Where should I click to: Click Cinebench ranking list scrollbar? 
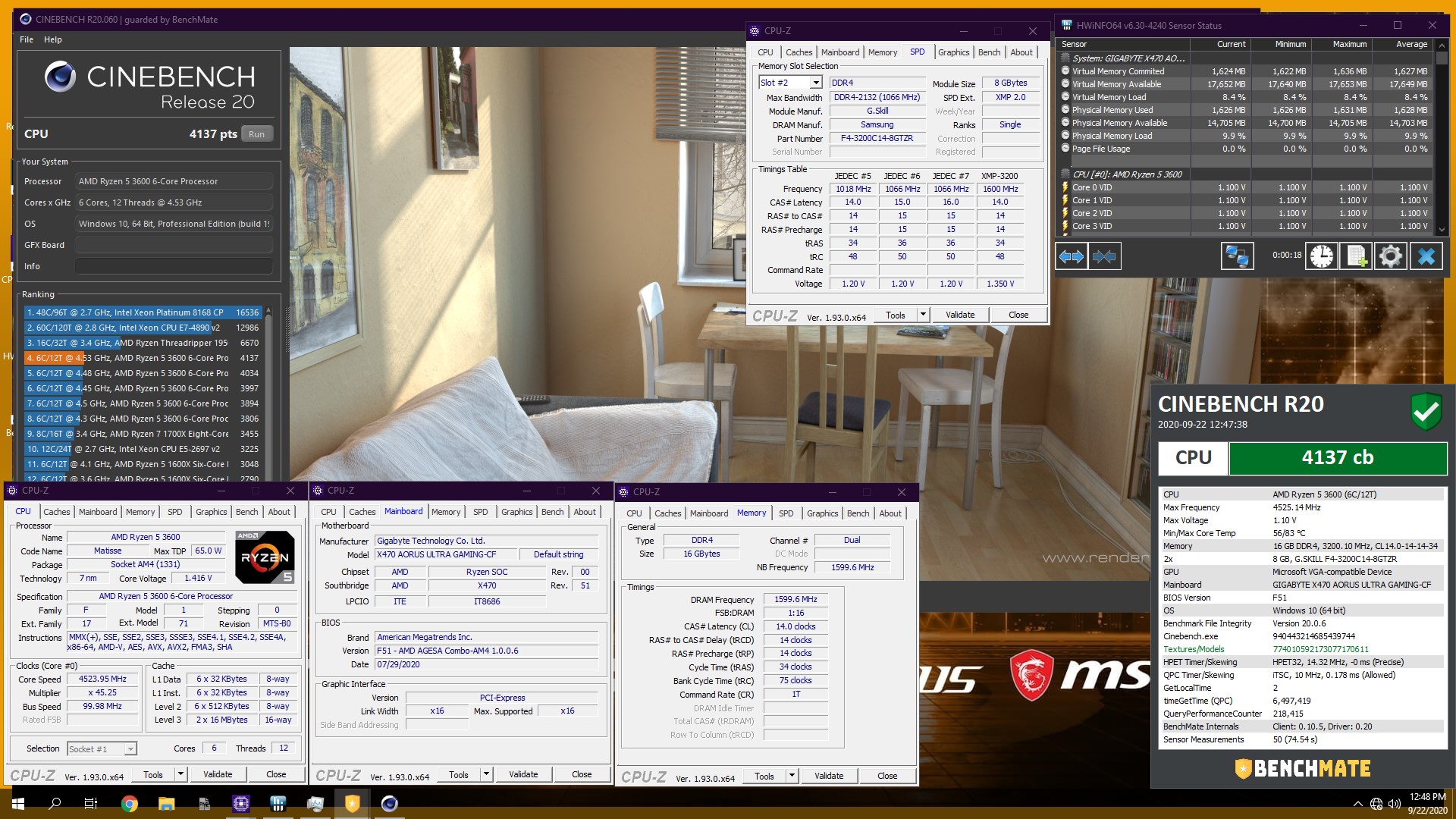[268, 393]
